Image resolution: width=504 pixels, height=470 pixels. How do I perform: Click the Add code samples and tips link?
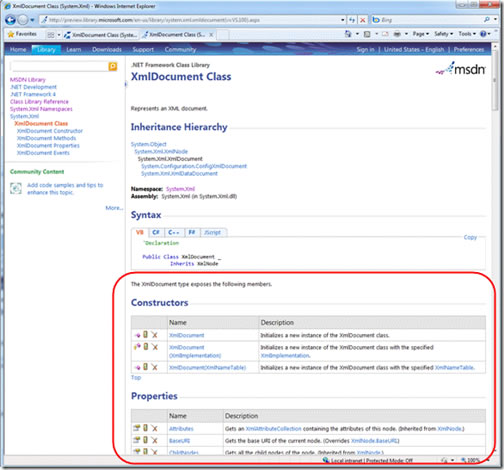65,189
